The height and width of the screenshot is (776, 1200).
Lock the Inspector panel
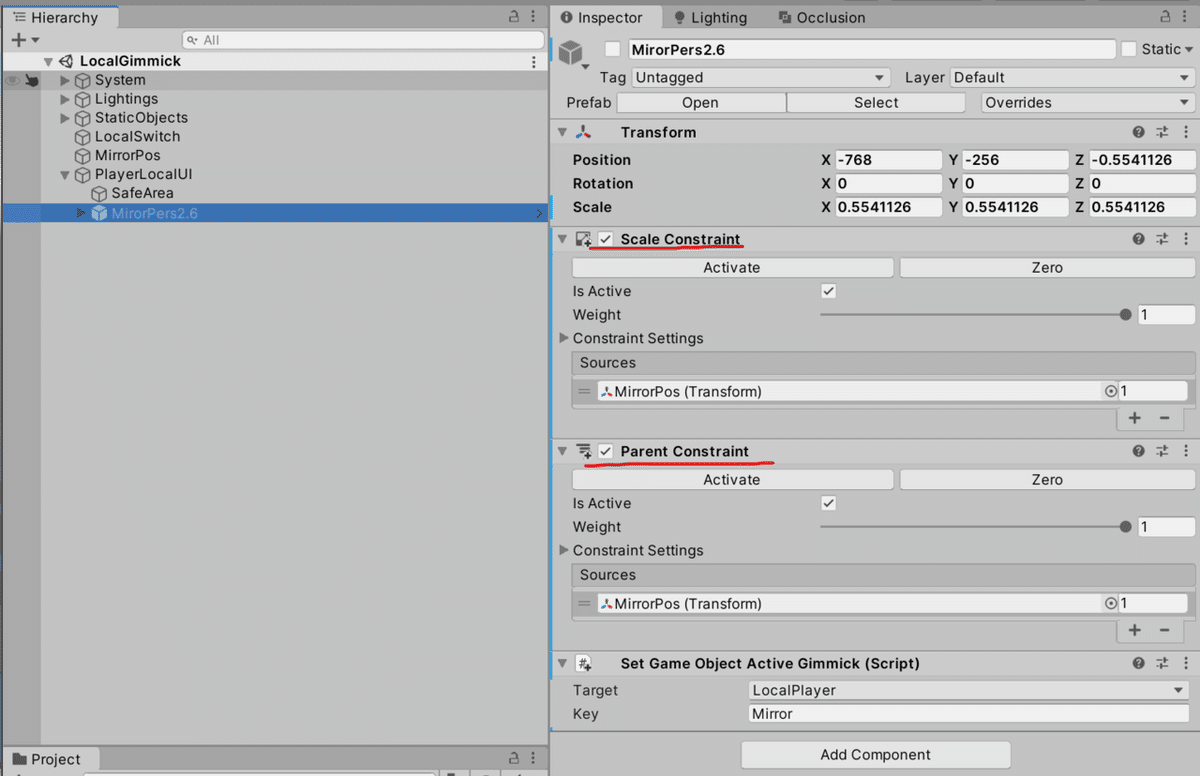point(1165,17)
